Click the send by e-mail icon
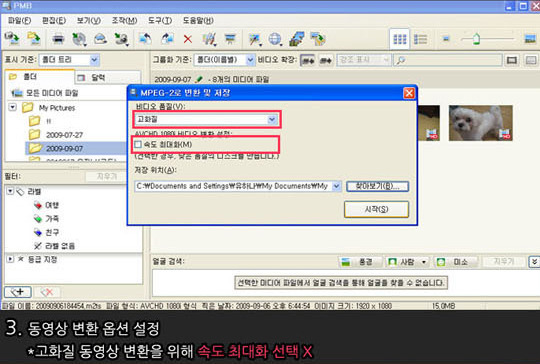This screenshot has width=540, height=364. coord(100,39)
